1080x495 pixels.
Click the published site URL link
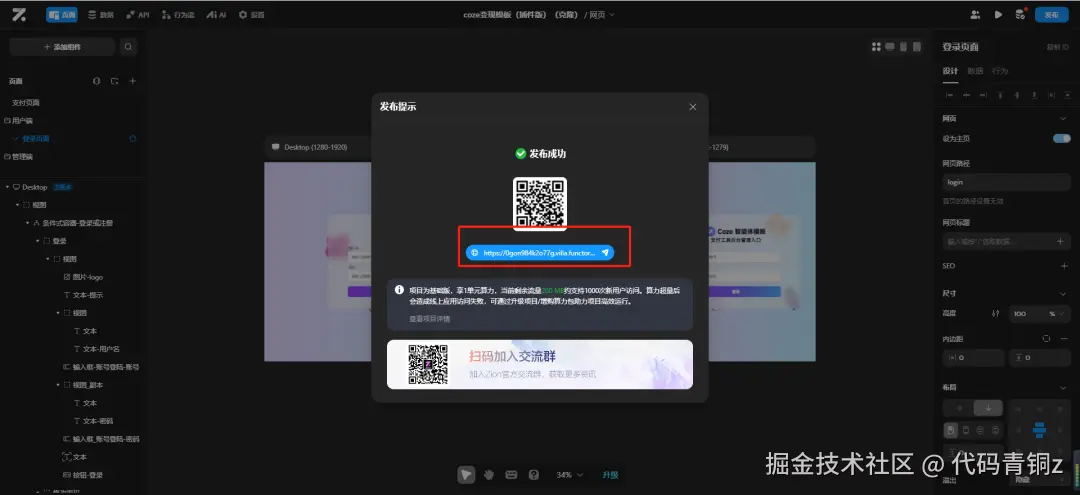pos(539,253)
